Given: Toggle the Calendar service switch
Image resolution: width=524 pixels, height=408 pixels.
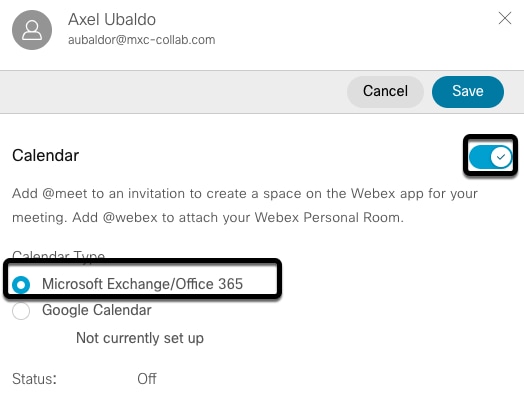Looking at the screenshot, I should (490, 157).
